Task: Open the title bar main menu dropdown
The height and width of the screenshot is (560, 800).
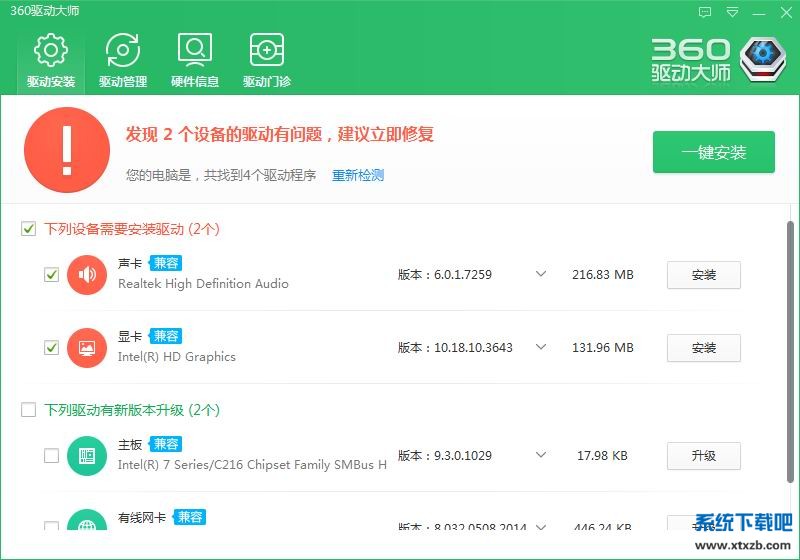Action: point(732,12)
